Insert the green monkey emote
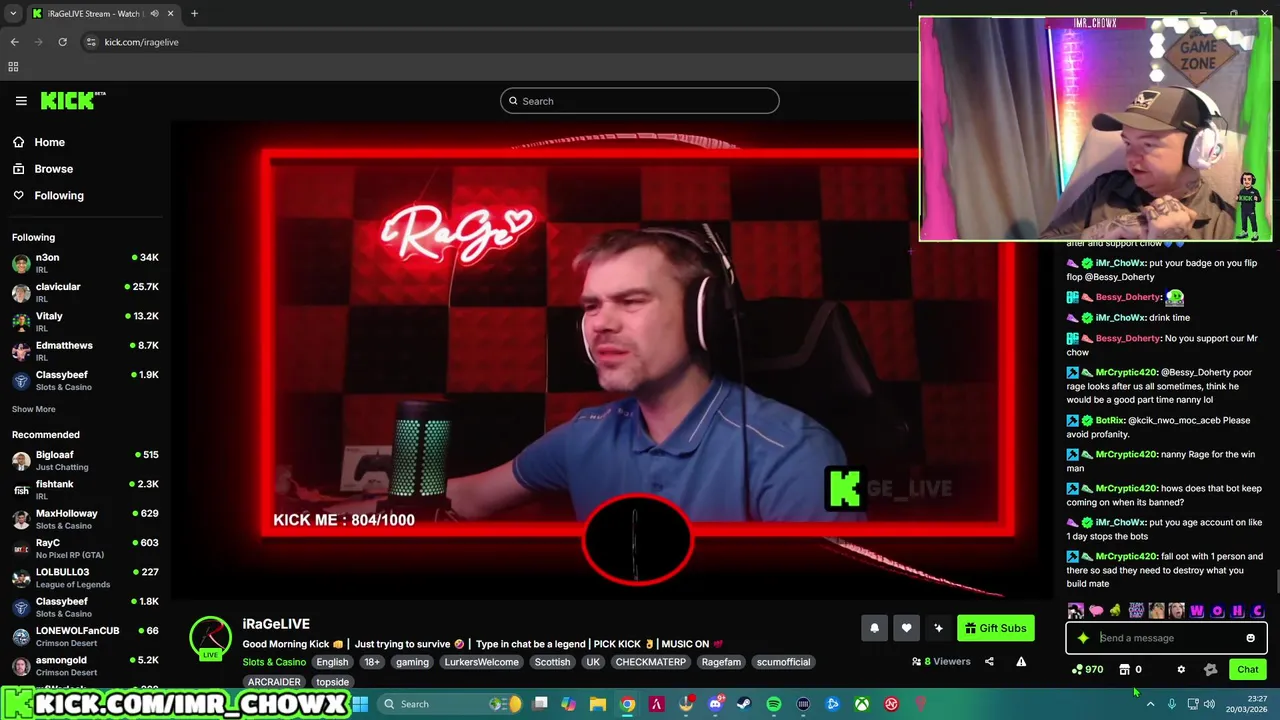 (x=1116, y=611)
